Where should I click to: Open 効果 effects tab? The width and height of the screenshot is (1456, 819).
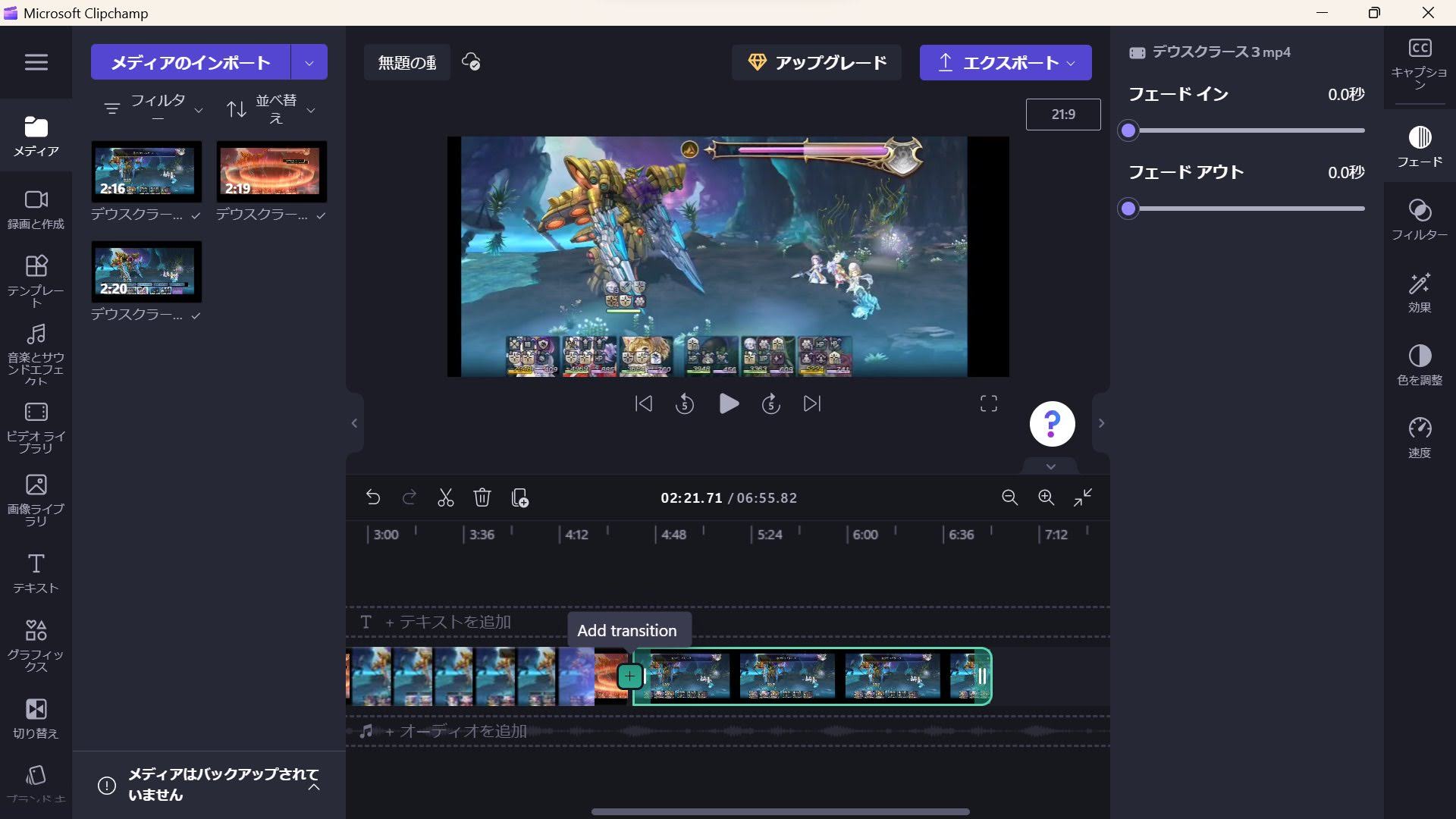click(1420, 292)
